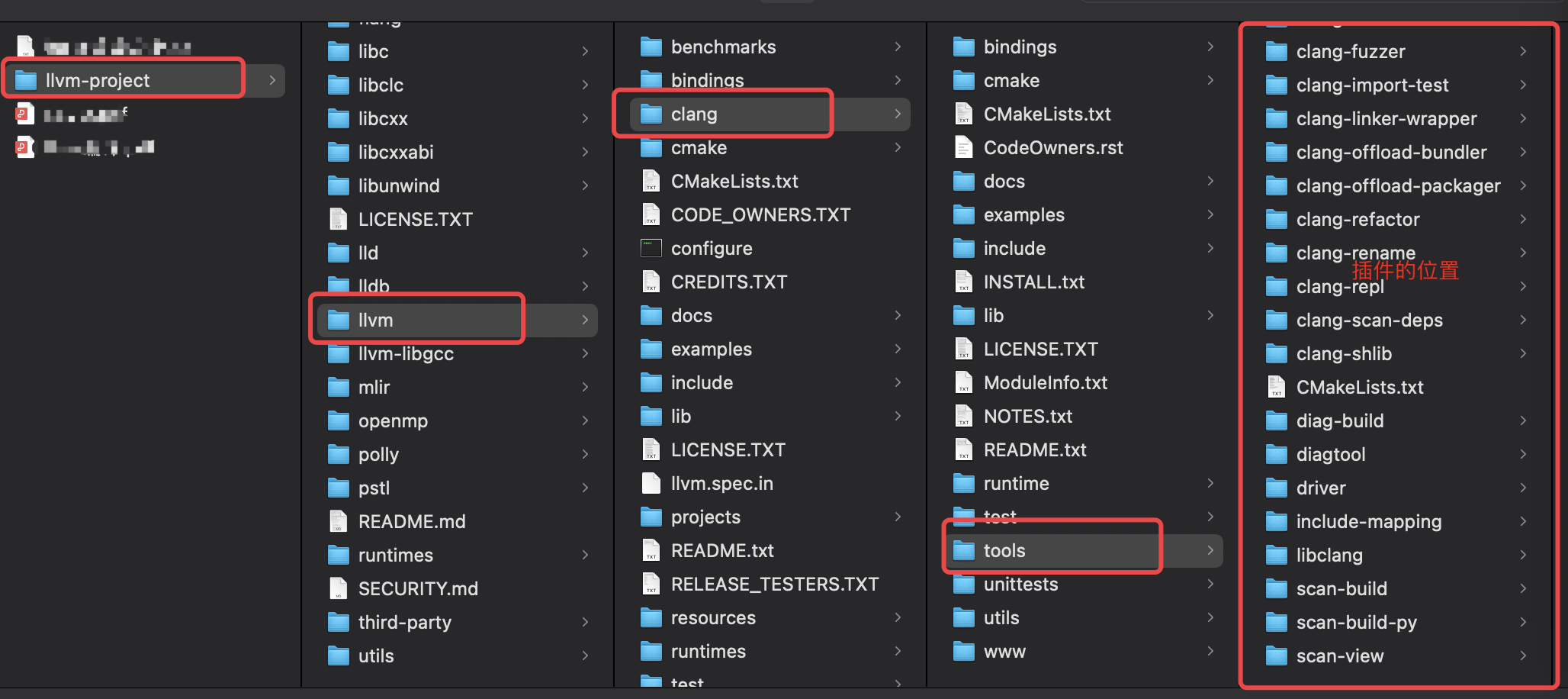Click the llvm-project folder icon
The image size is (1568, 699).
[x=26, y=80]
